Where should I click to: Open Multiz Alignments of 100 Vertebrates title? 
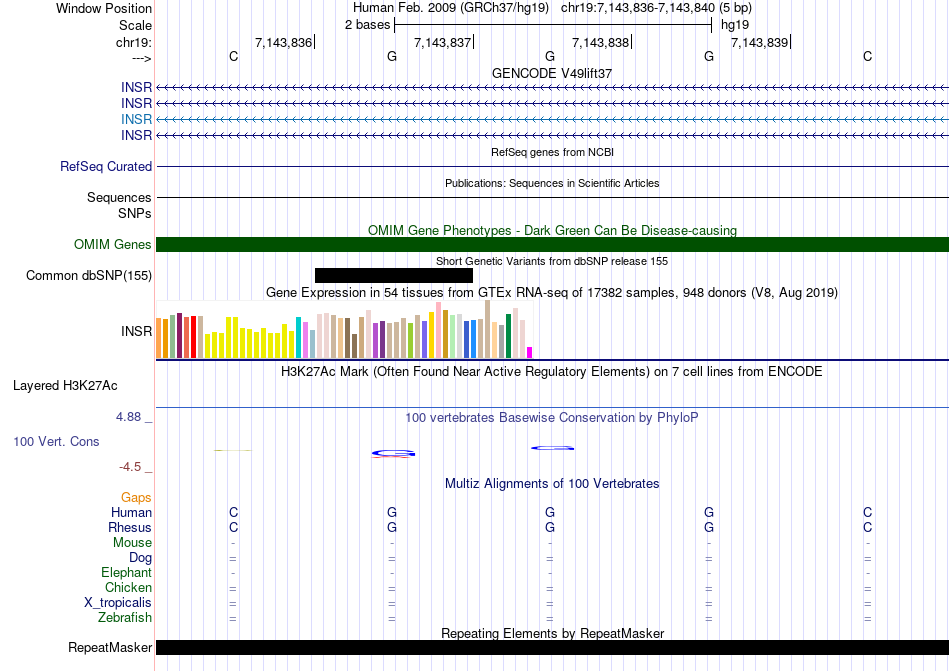pyautogui.click(x=552, y=483)
